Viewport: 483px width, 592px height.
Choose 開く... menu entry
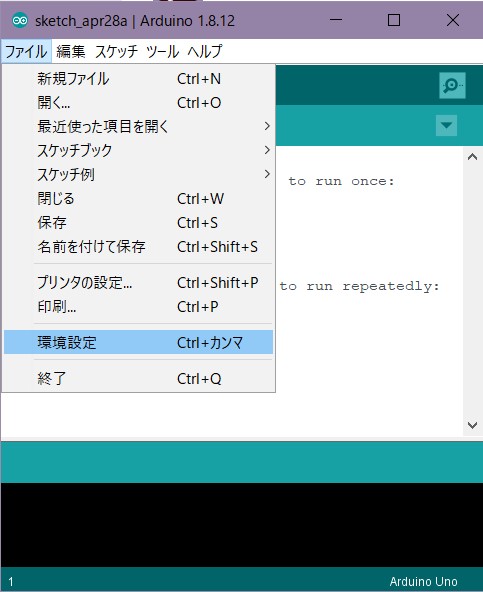[x=138, y=103]
